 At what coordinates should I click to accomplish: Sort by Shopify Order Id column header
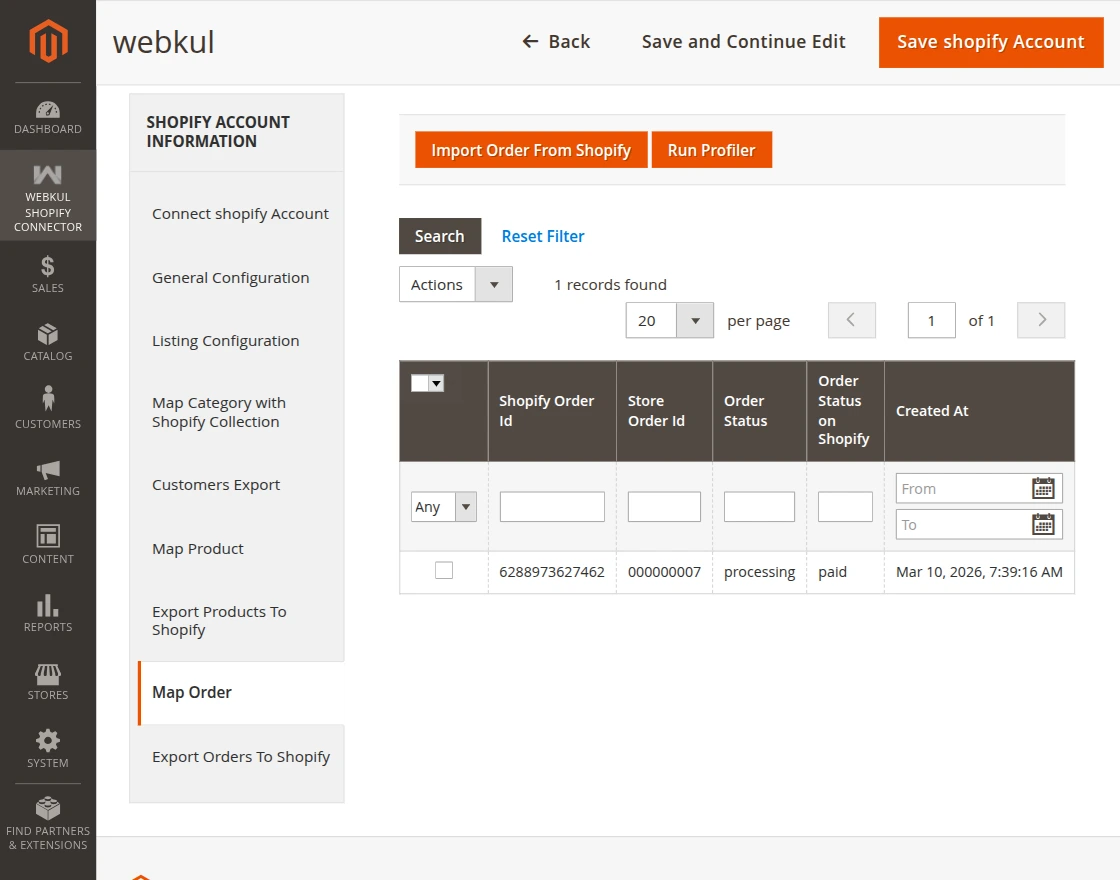[552, 411]
